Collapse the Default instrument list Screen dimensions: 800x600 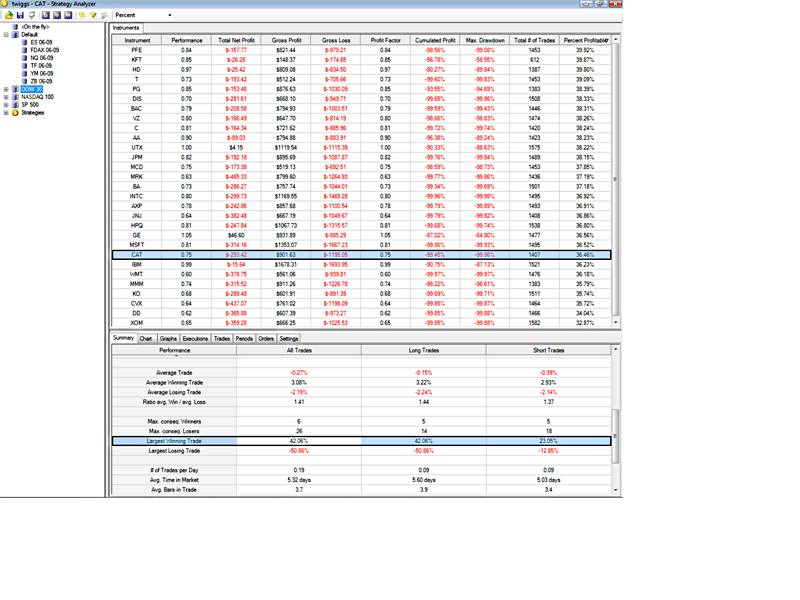point(6,35)
